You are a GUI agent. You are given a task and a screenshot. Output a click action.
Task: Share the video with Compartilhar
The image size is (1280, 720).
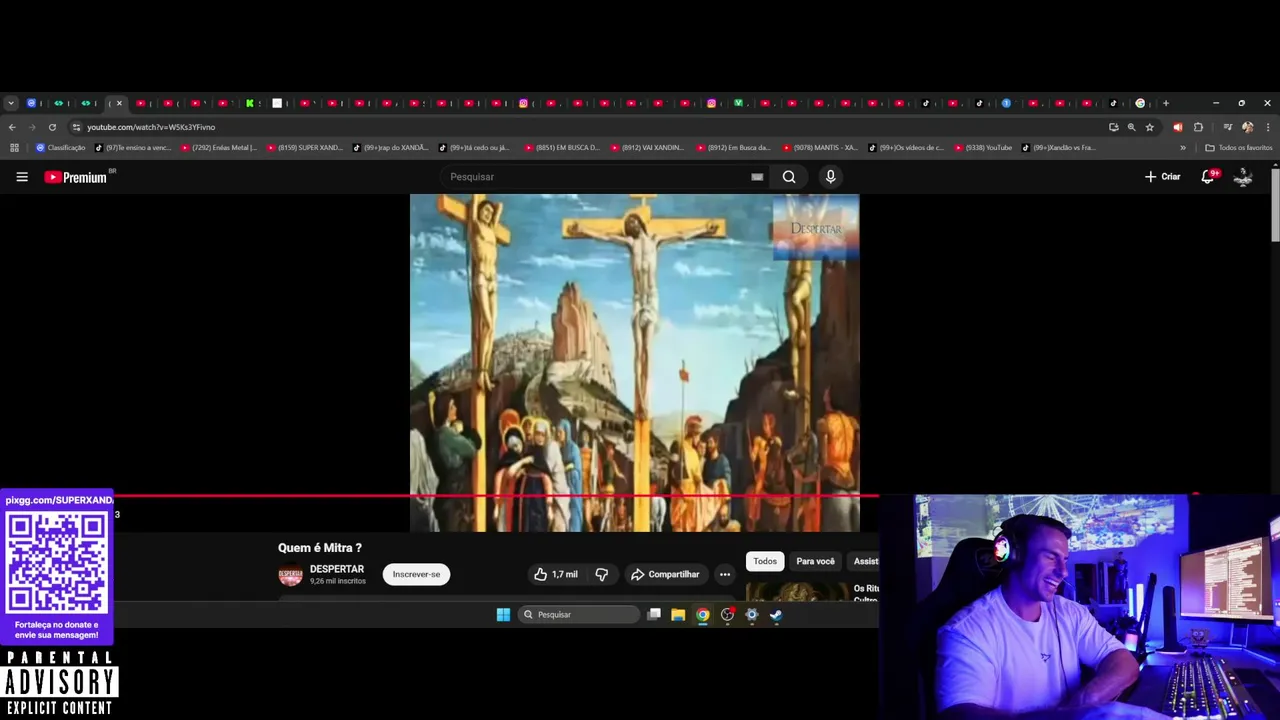[x=665, y=574]
